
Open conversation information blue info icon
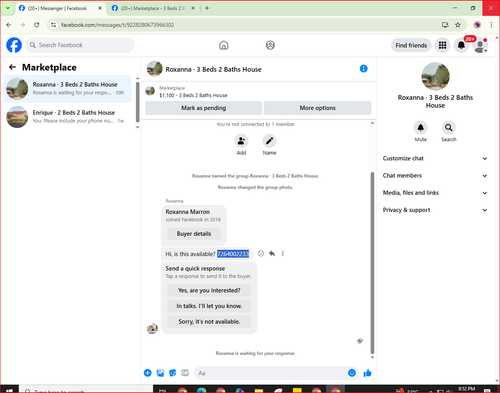pos(363,69)
